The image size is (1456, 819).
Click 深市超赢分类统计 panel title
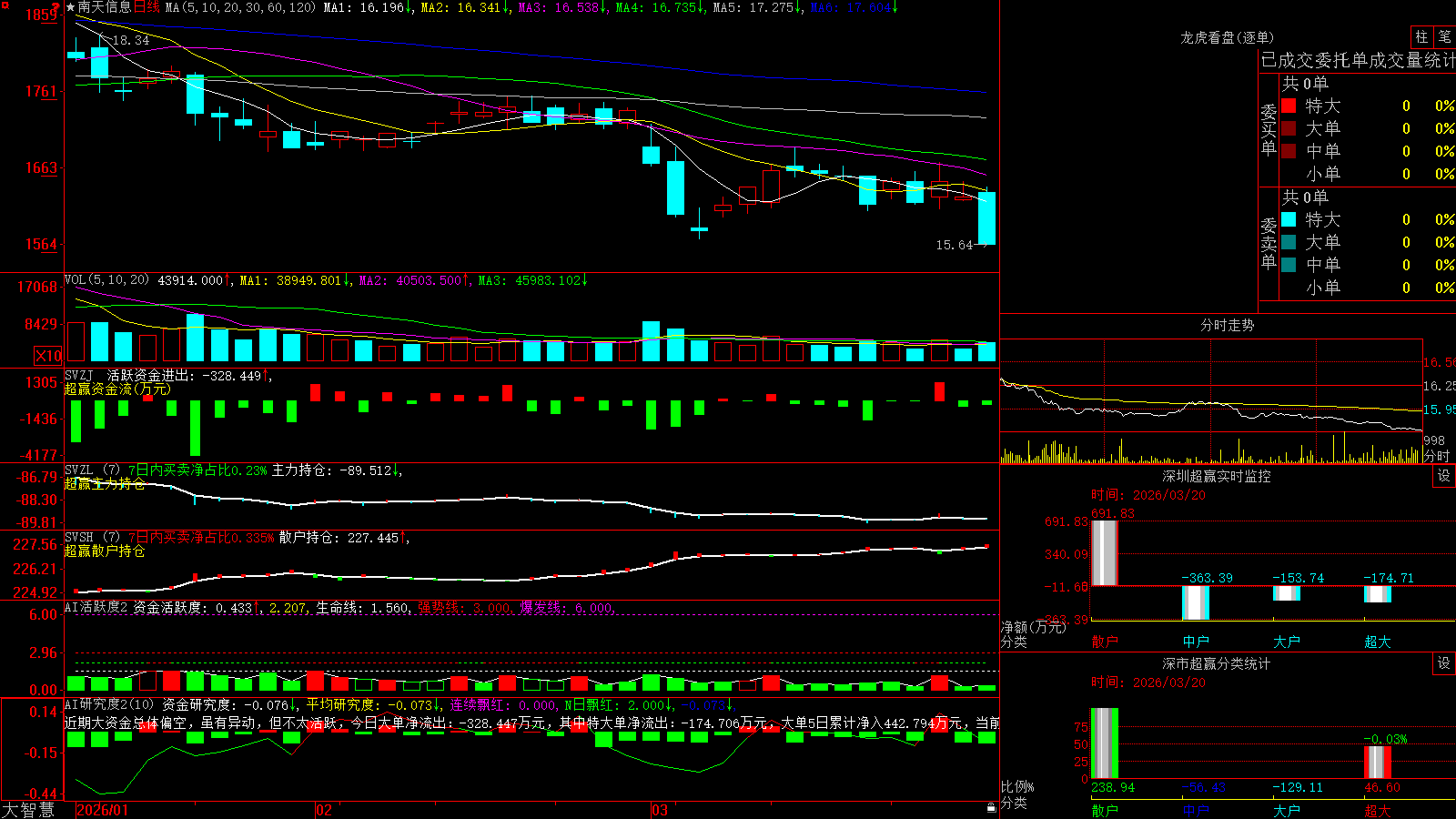1217,663
